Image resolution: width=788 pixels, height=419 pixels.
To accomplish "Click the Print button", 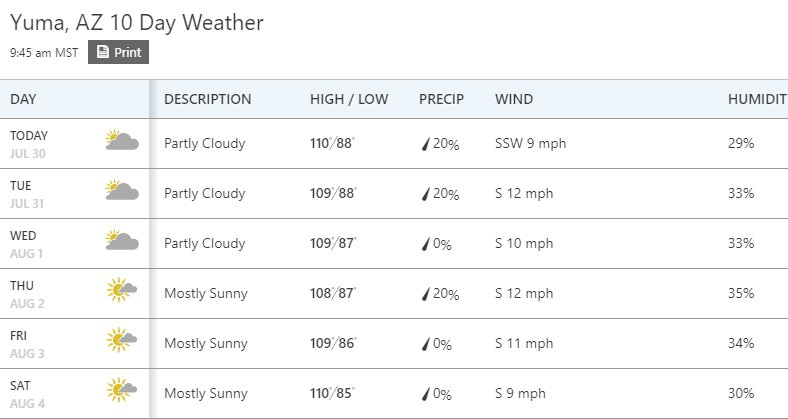I will (x=118, y=52).
